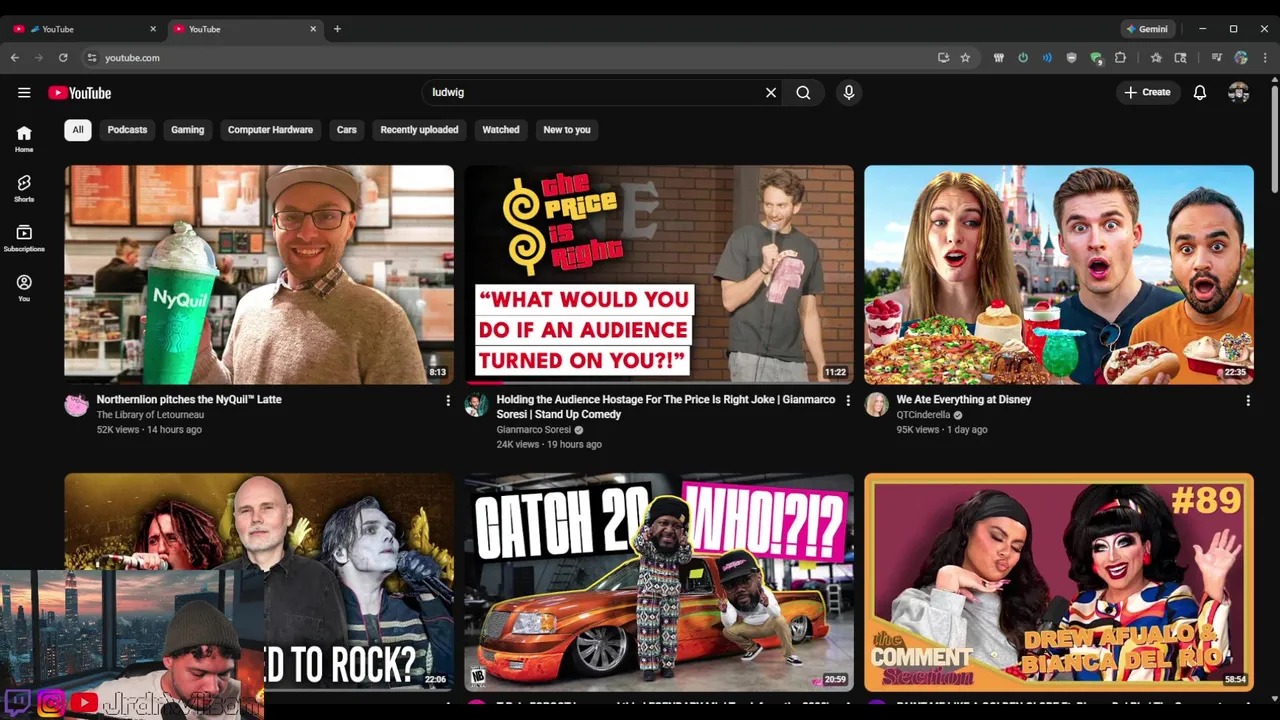Viewport: 1280px width, 720px height.
Task: Bookmark this page with the star
Action: click(965, 58)
